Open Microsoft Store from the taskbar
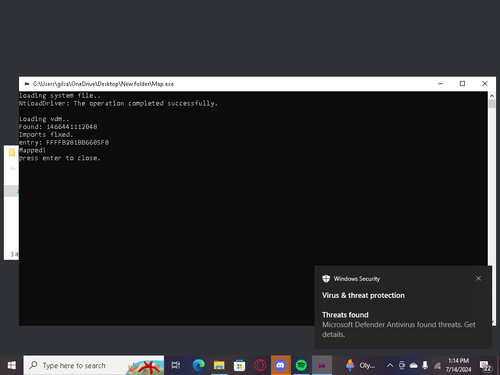 [x=239, y=365]
